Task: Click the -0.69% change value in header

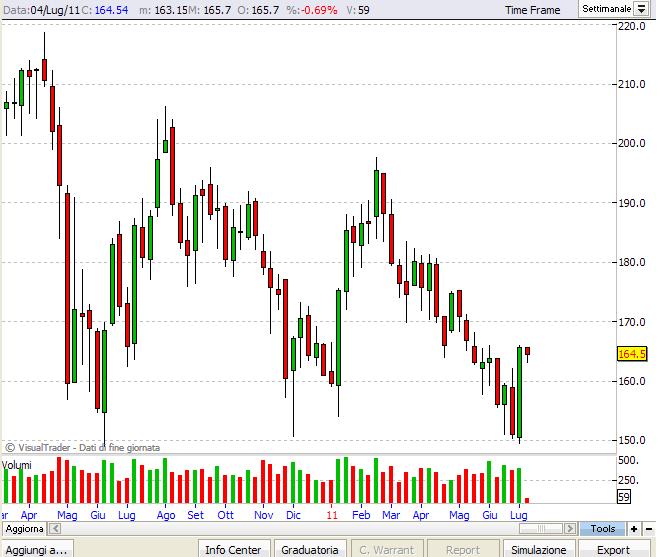Action: (319, 10)
